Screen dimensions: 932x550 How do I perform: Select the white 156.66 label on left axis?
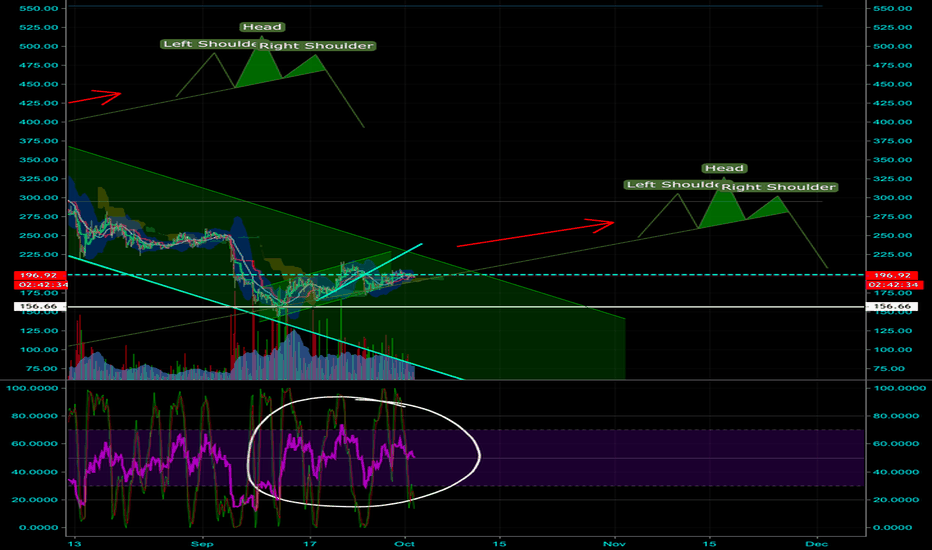(39, 307)
